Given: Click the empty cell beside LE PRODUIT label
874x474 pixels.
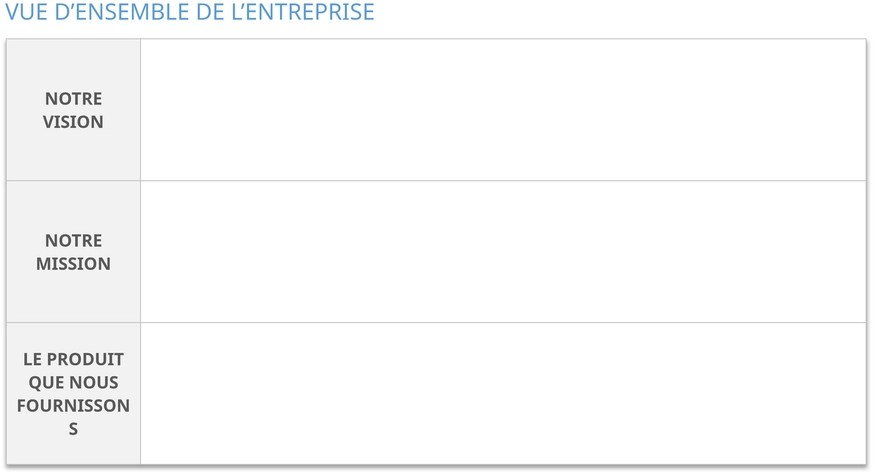Looking at the screenshot, I should point(503,393).
